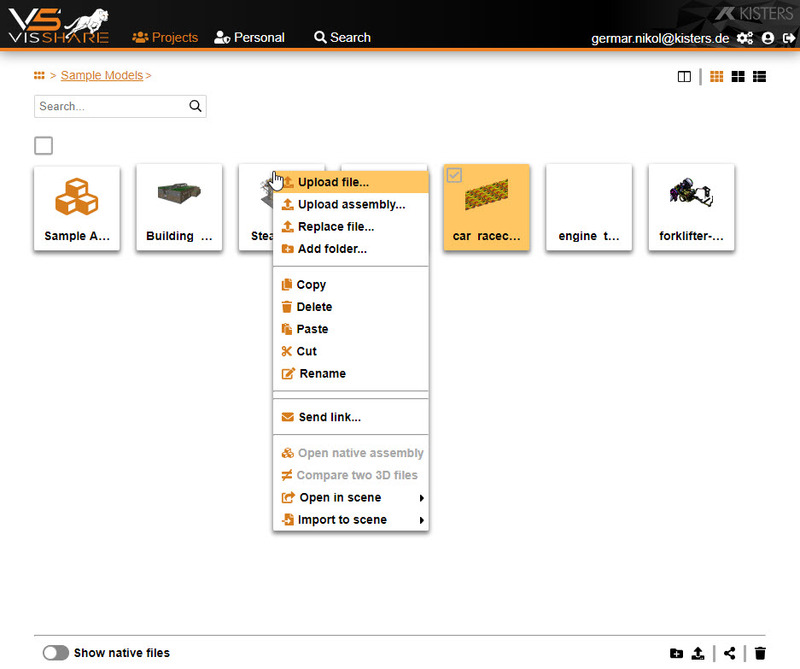Open the forklifter model tile
The height and width of the screenshot is (669, 800).
coord(691,207)
